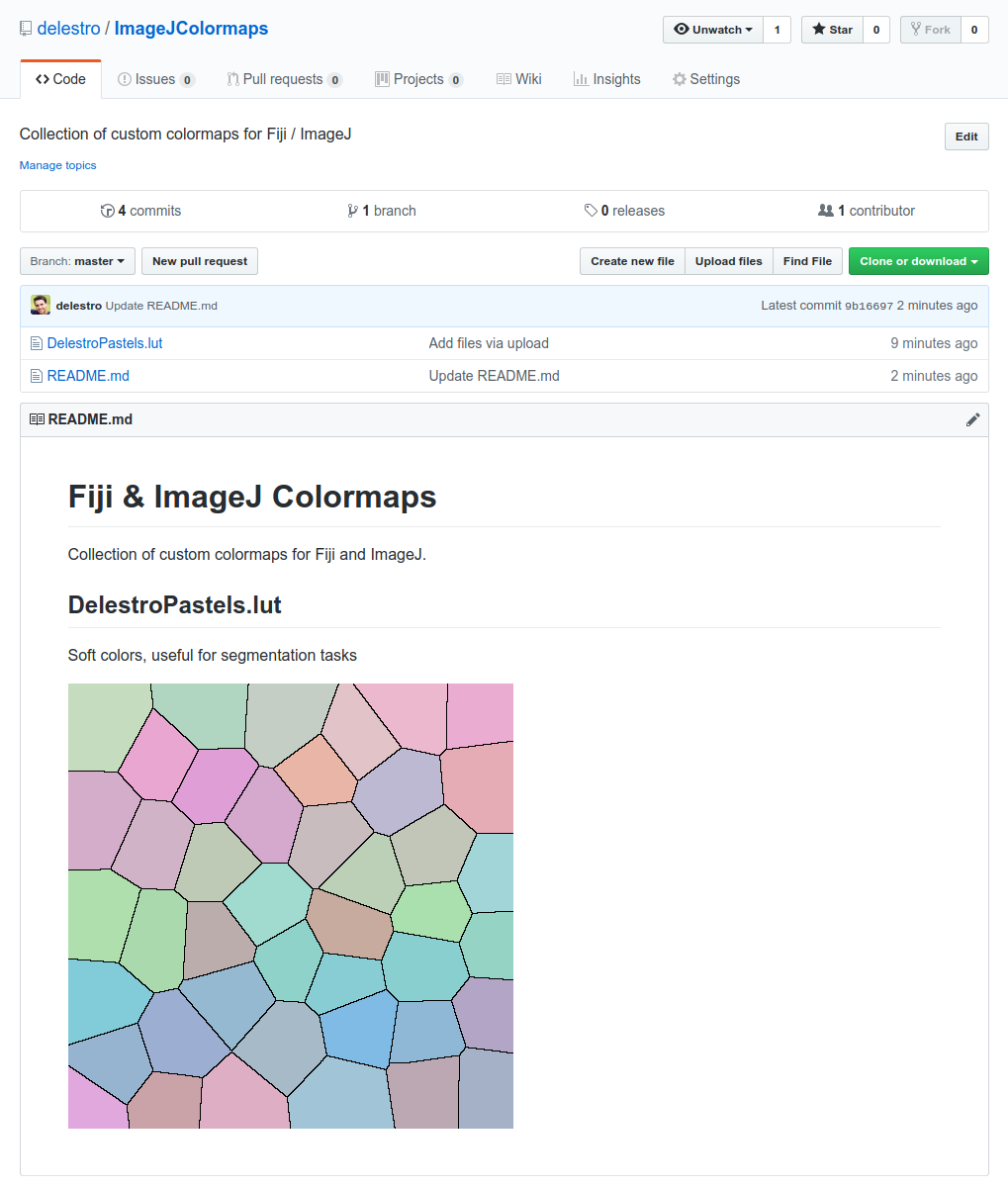Click the branch icon beside 1 branch
Viewport: 1008px width, 1188px height.
(x=352, y=211)
